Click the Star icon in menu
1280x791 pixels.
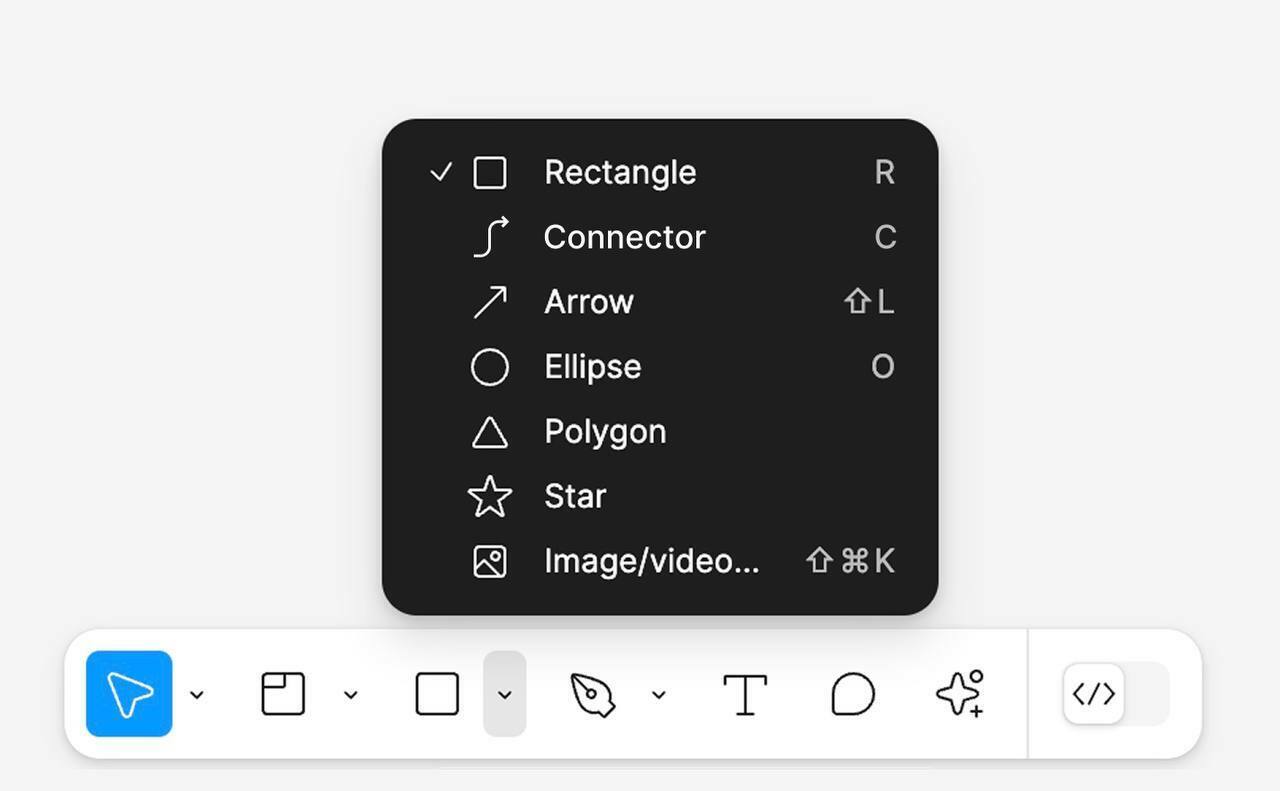pyautogui.click(x=490, y=496)
